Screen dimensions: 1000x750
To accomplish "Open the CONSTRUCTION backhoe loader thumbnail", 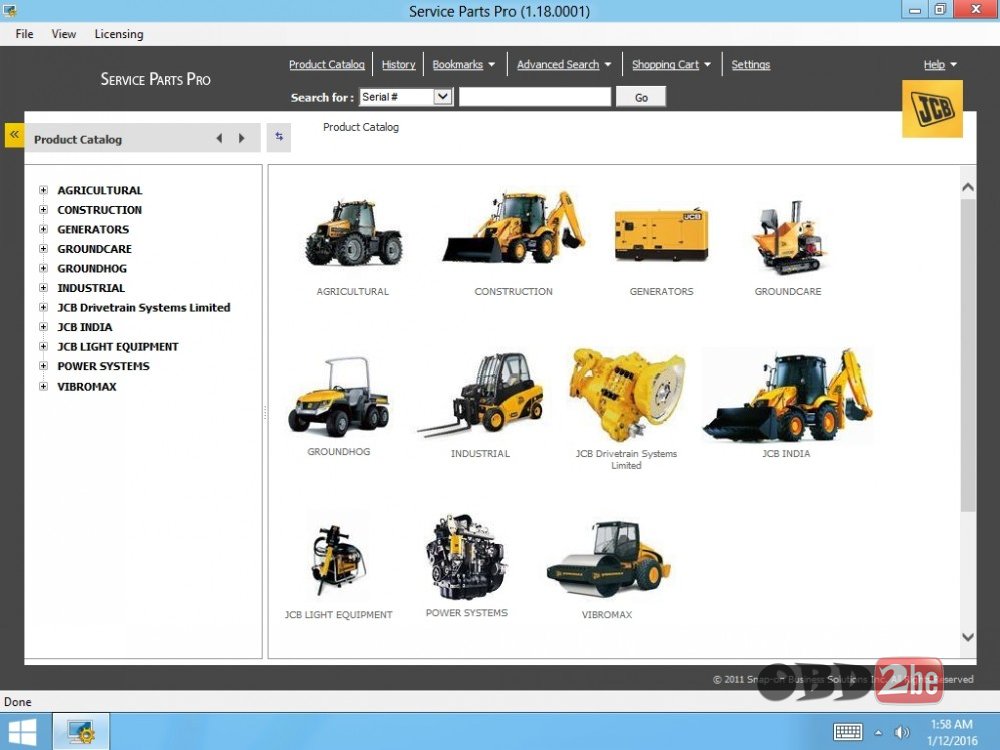I will click(x=514, y=227).
